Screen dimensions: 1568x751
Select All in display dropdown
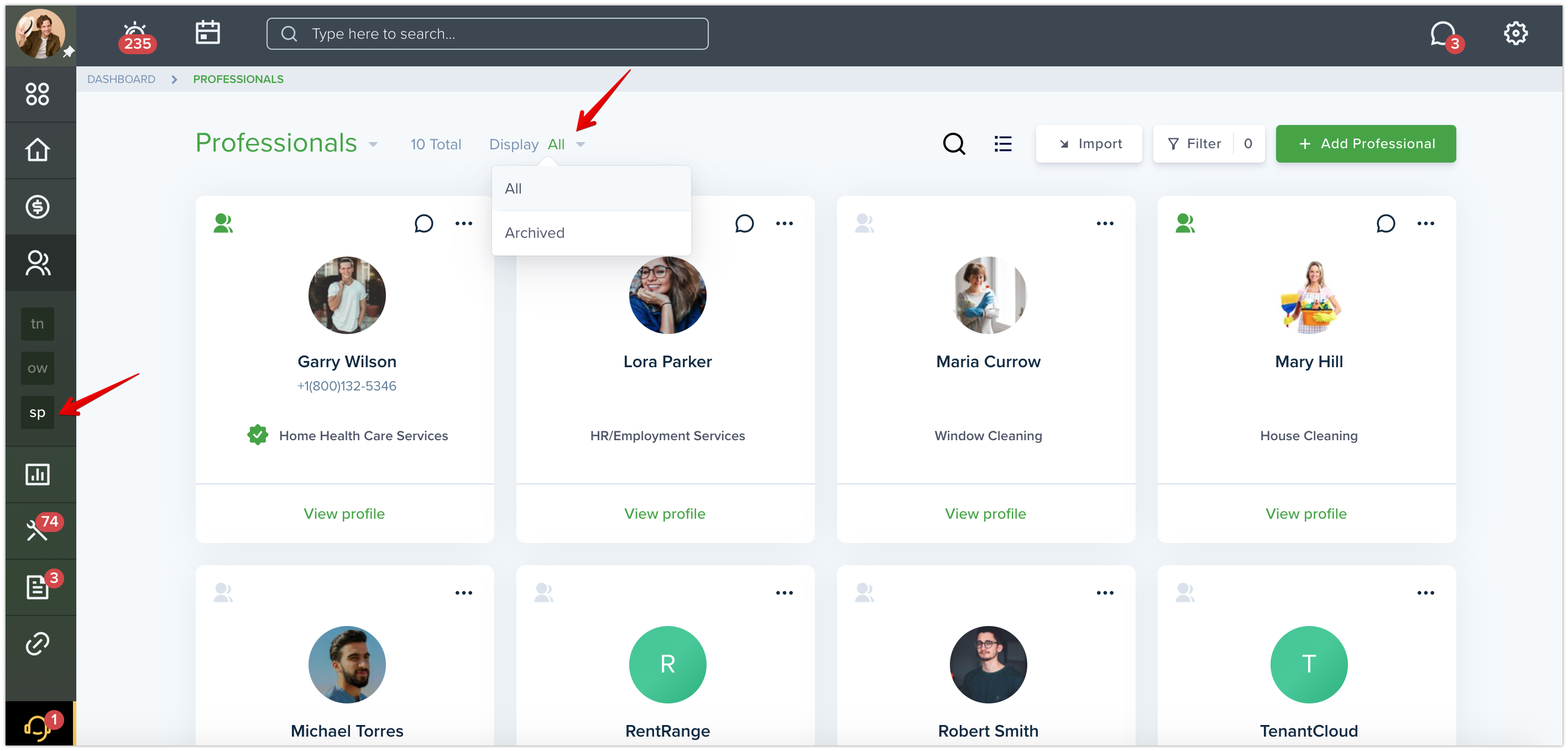pos(591,189)
